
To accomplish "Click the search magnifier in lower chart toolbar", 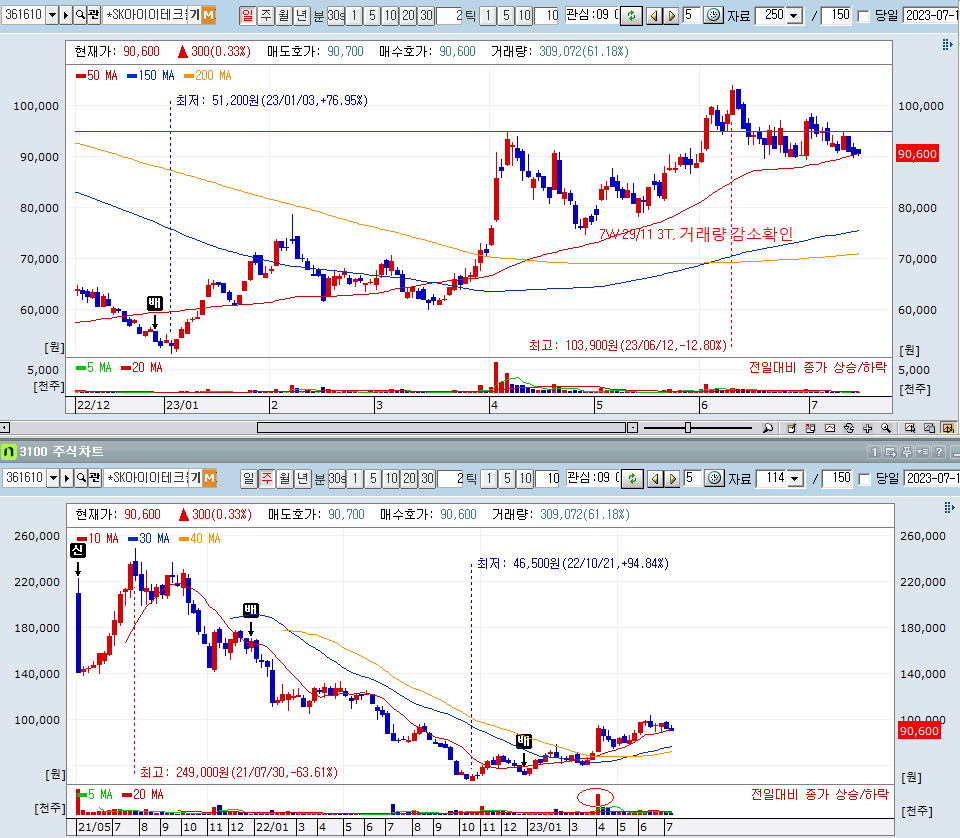I will [x=81, y=478].
